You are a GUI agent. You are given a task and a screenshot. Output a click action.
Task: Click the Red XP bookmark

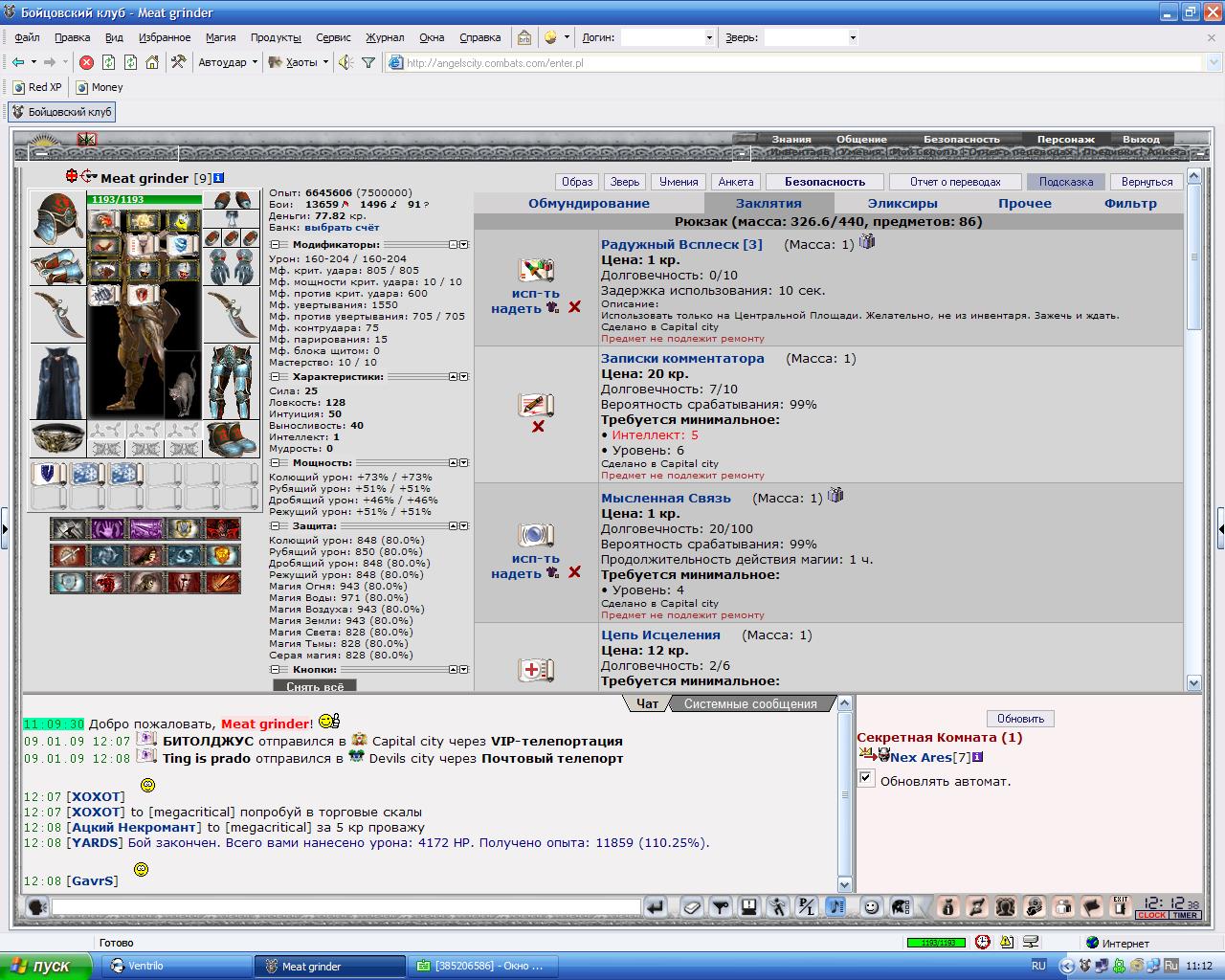(37, 87)
